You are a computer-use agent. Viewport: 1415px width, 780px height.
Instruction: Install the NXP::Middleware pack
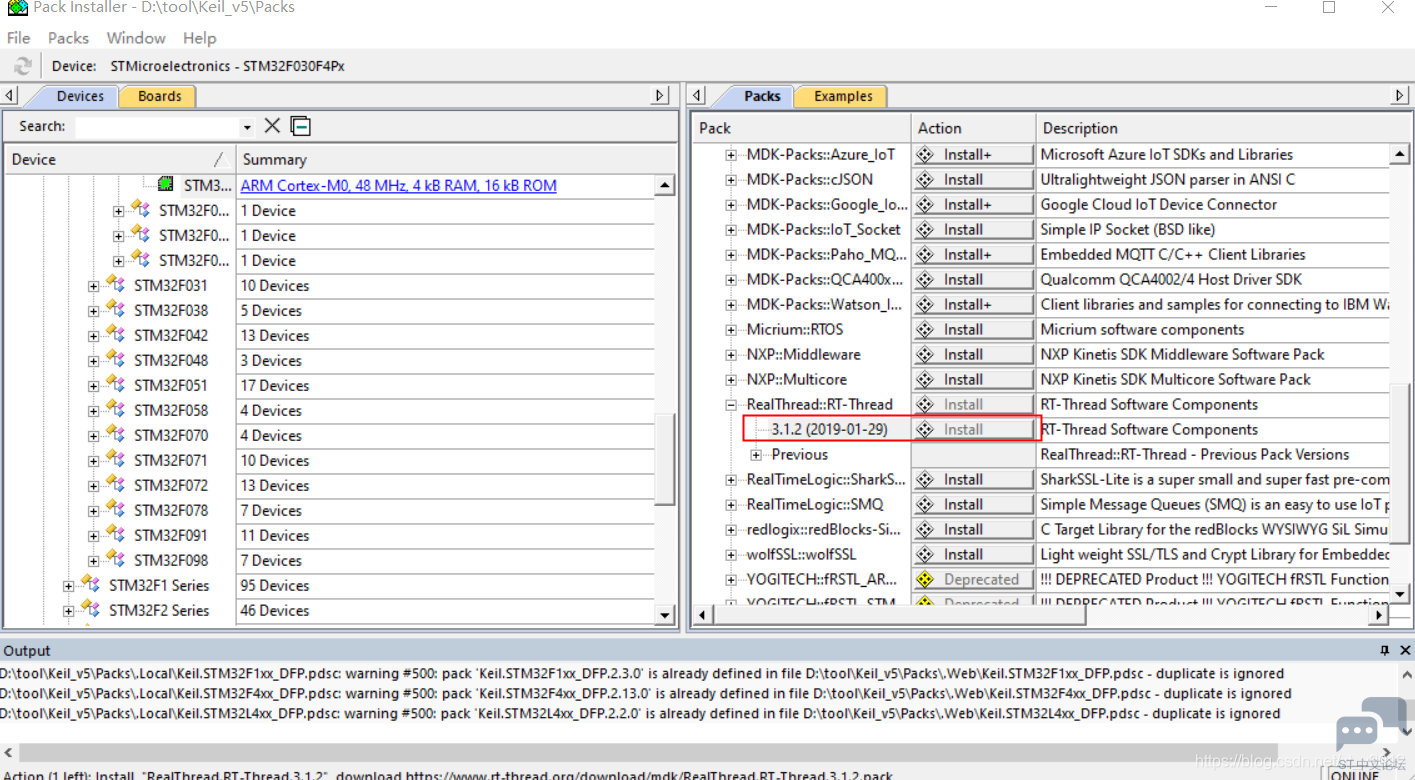click(x=973, y=355)
